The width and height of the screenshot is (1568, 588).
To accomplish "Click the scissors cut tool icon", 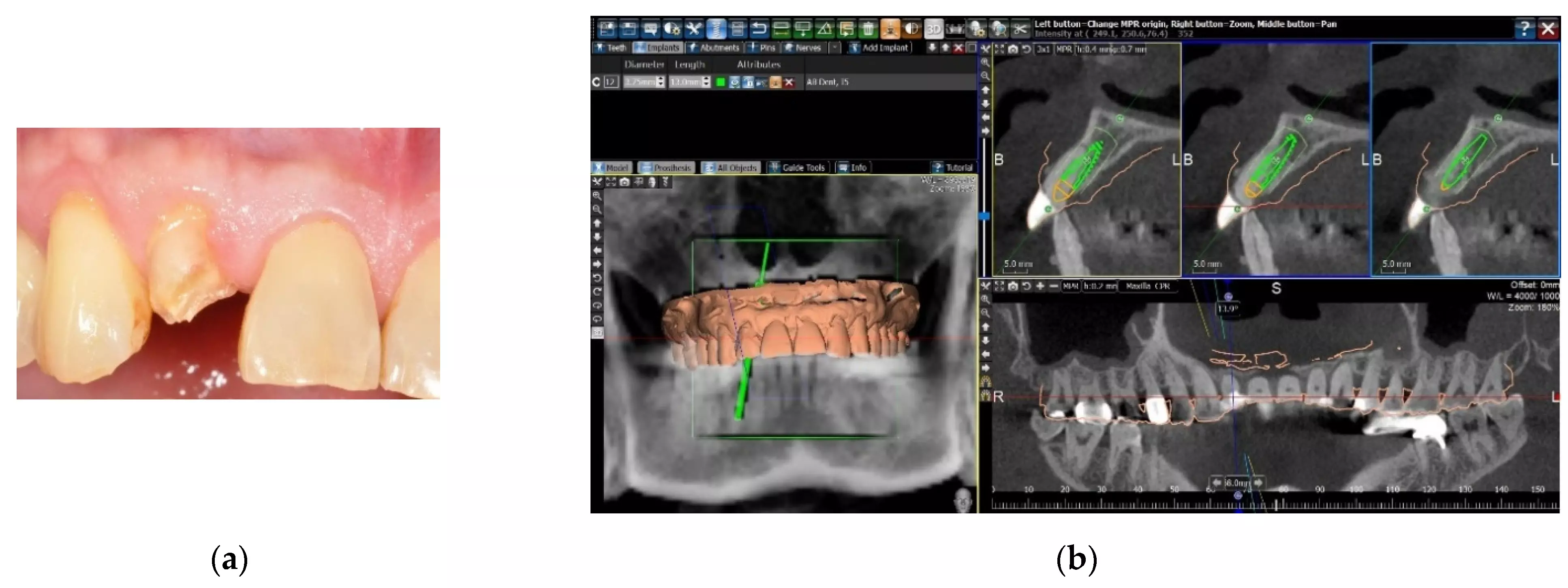I will click(x=1020, y=29).
